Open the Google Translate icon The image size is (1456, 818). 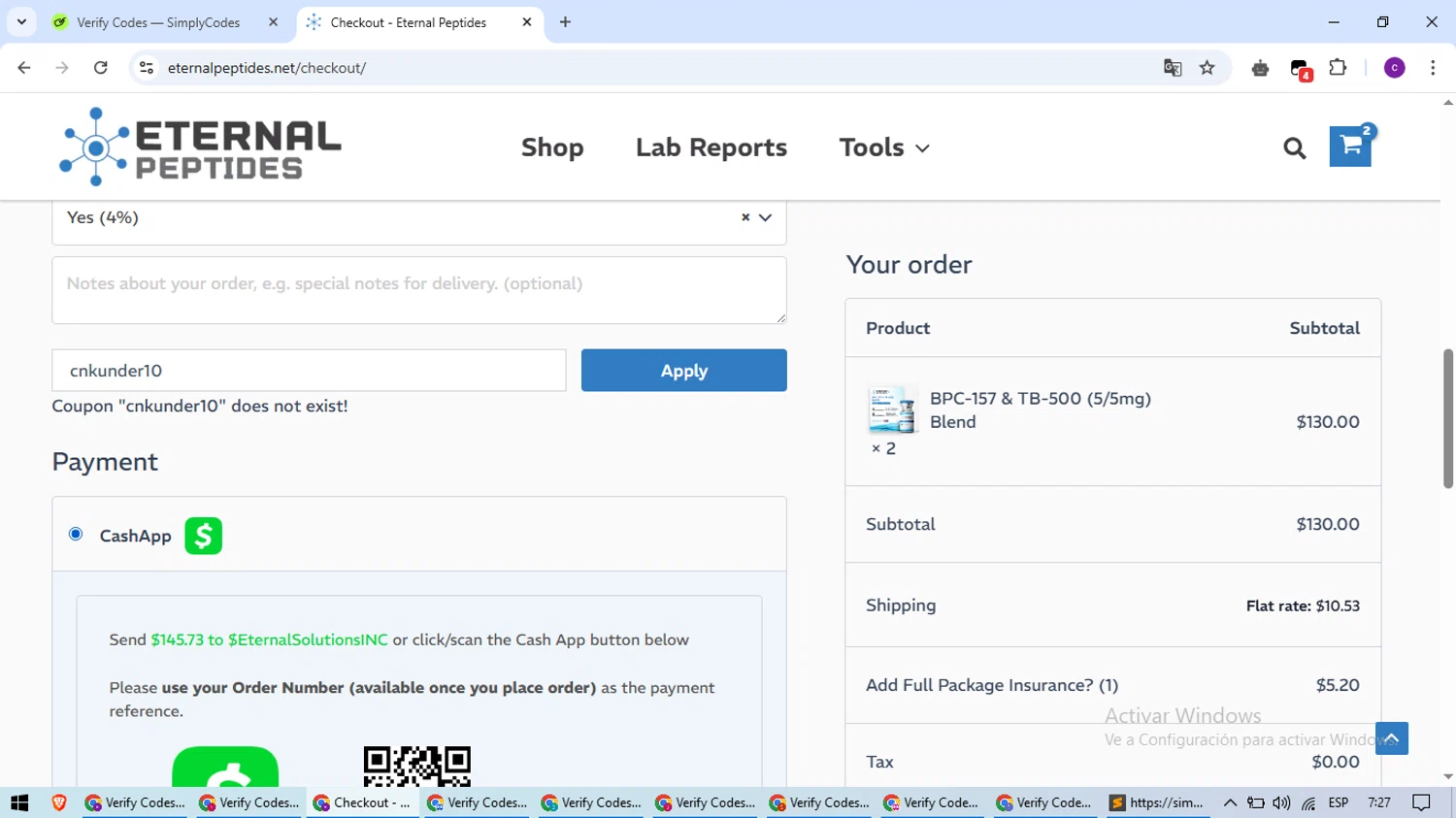(1173, 68)
